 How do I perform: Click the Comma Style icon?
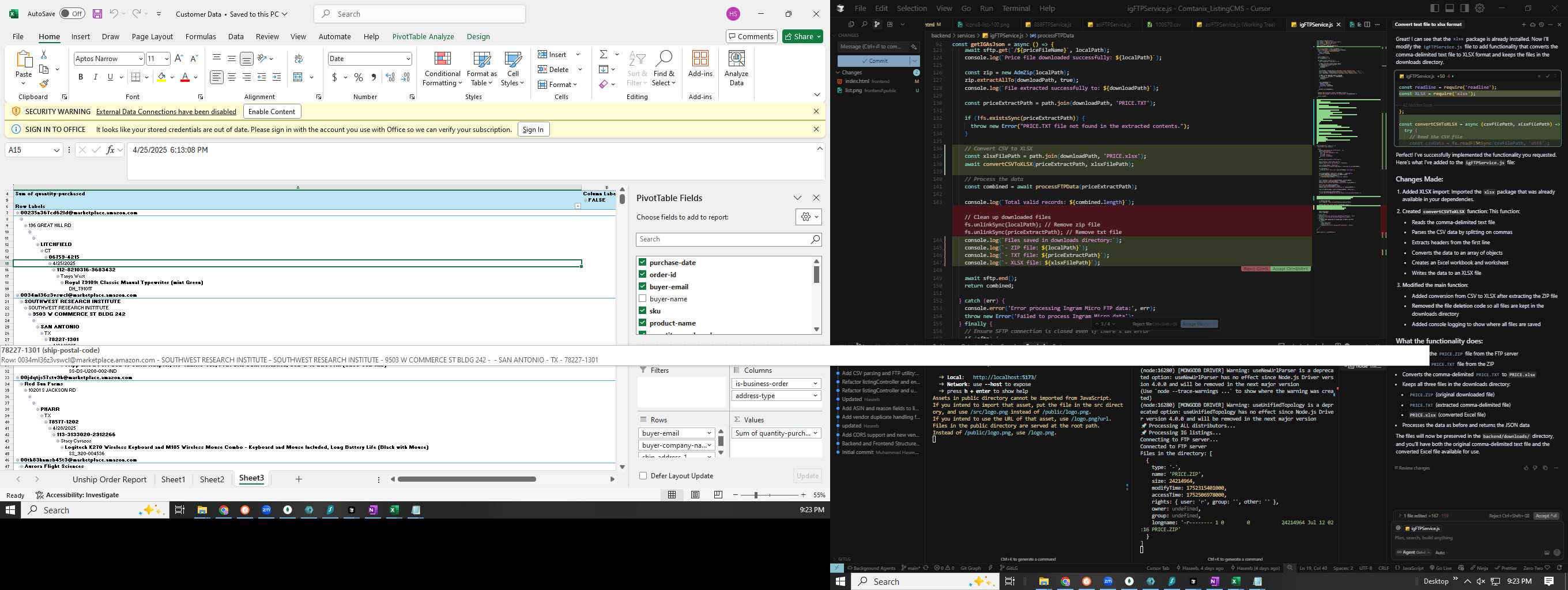tap(373, 77)
